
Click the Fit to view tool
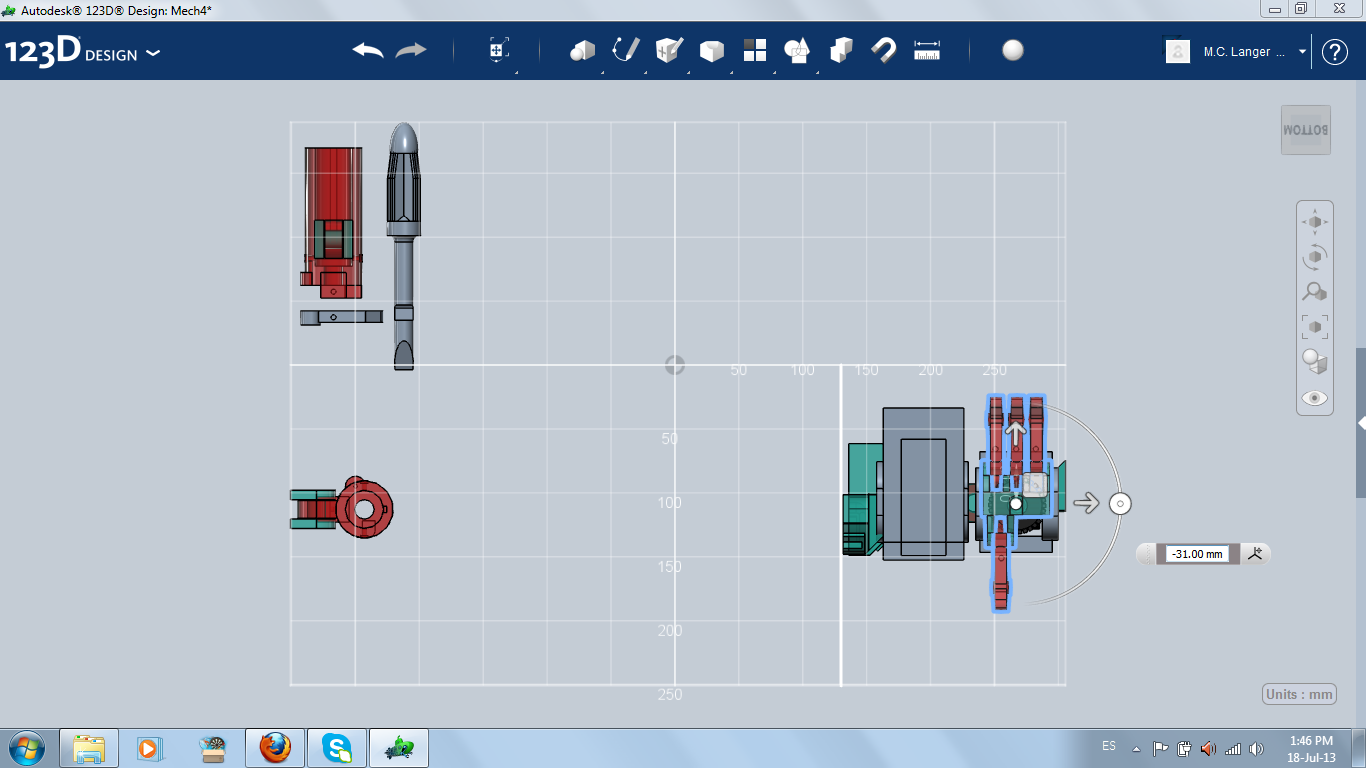coord(1315,327)
